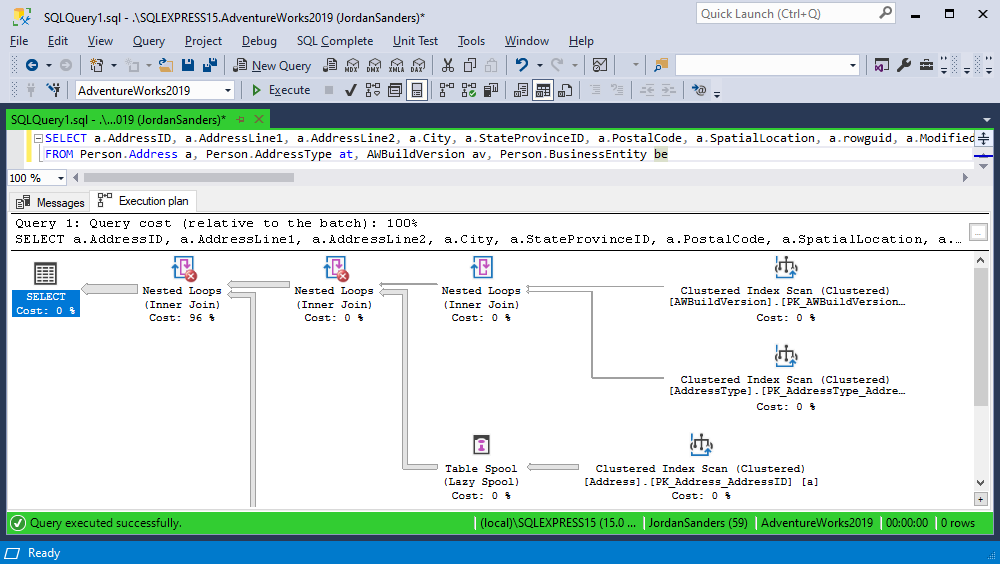1000x564 pixels.
Task: Click the Specify Values for Template Parameters icon
Action: pos(699,90)
